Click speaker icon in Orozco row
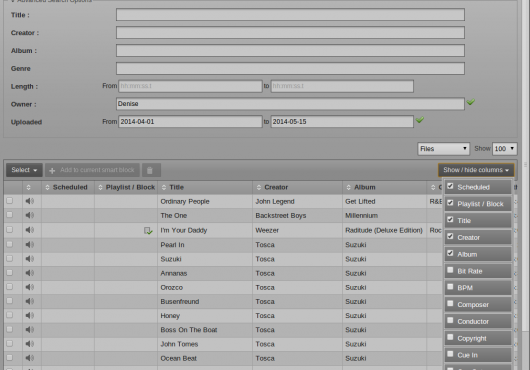 (30, 287)
